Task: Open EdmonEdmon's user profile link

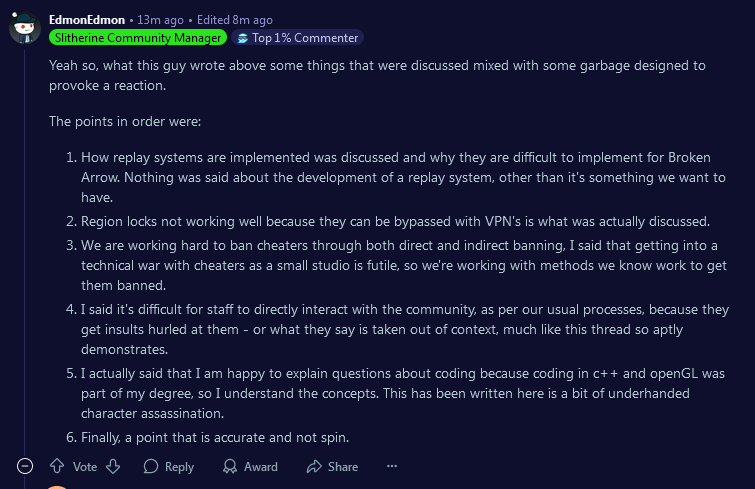Action: click(x=87, y=20)
